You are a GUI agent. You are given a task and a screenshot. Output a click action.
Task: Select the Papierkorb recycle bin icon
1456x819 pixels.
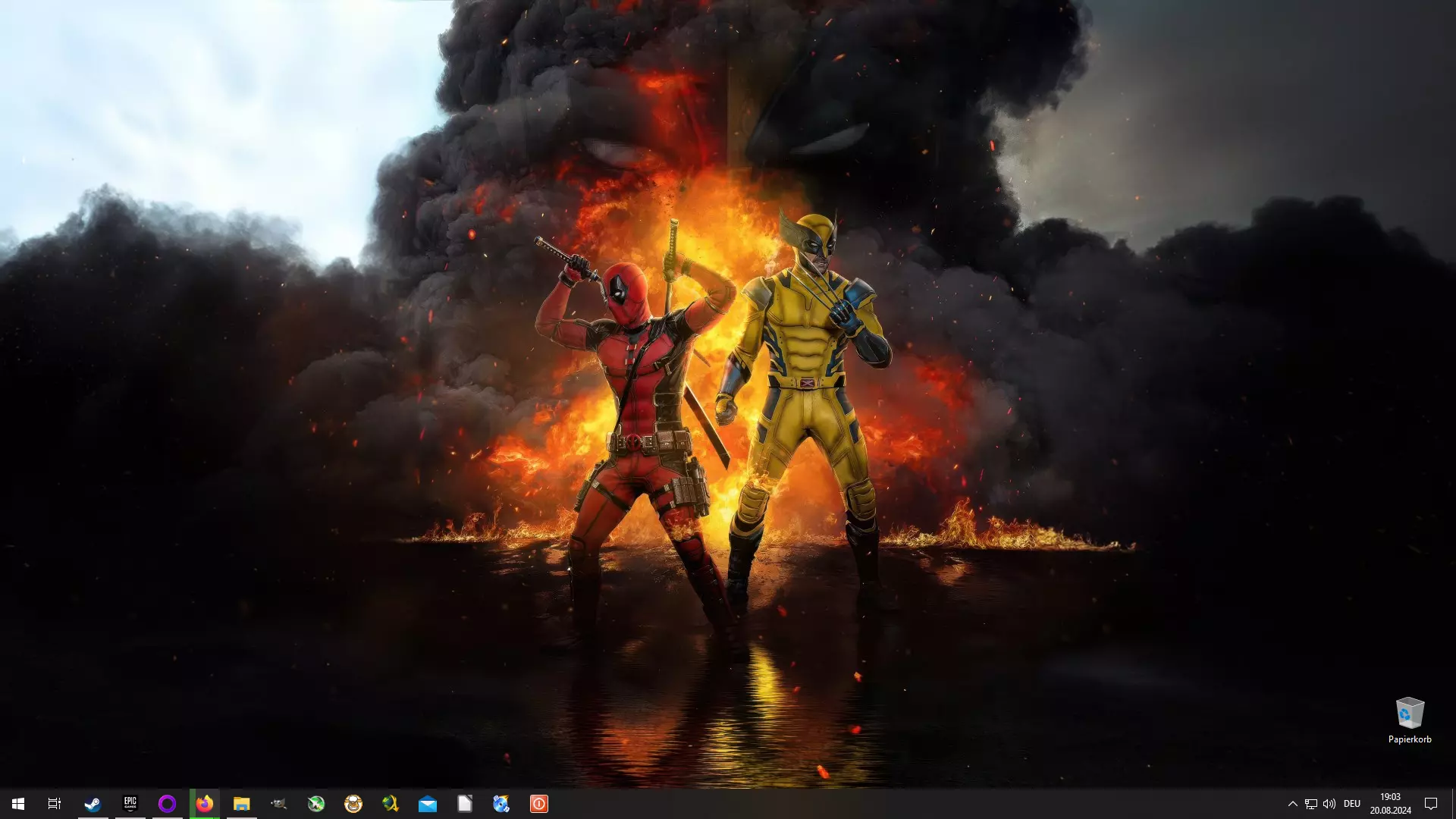[1410, 713]
